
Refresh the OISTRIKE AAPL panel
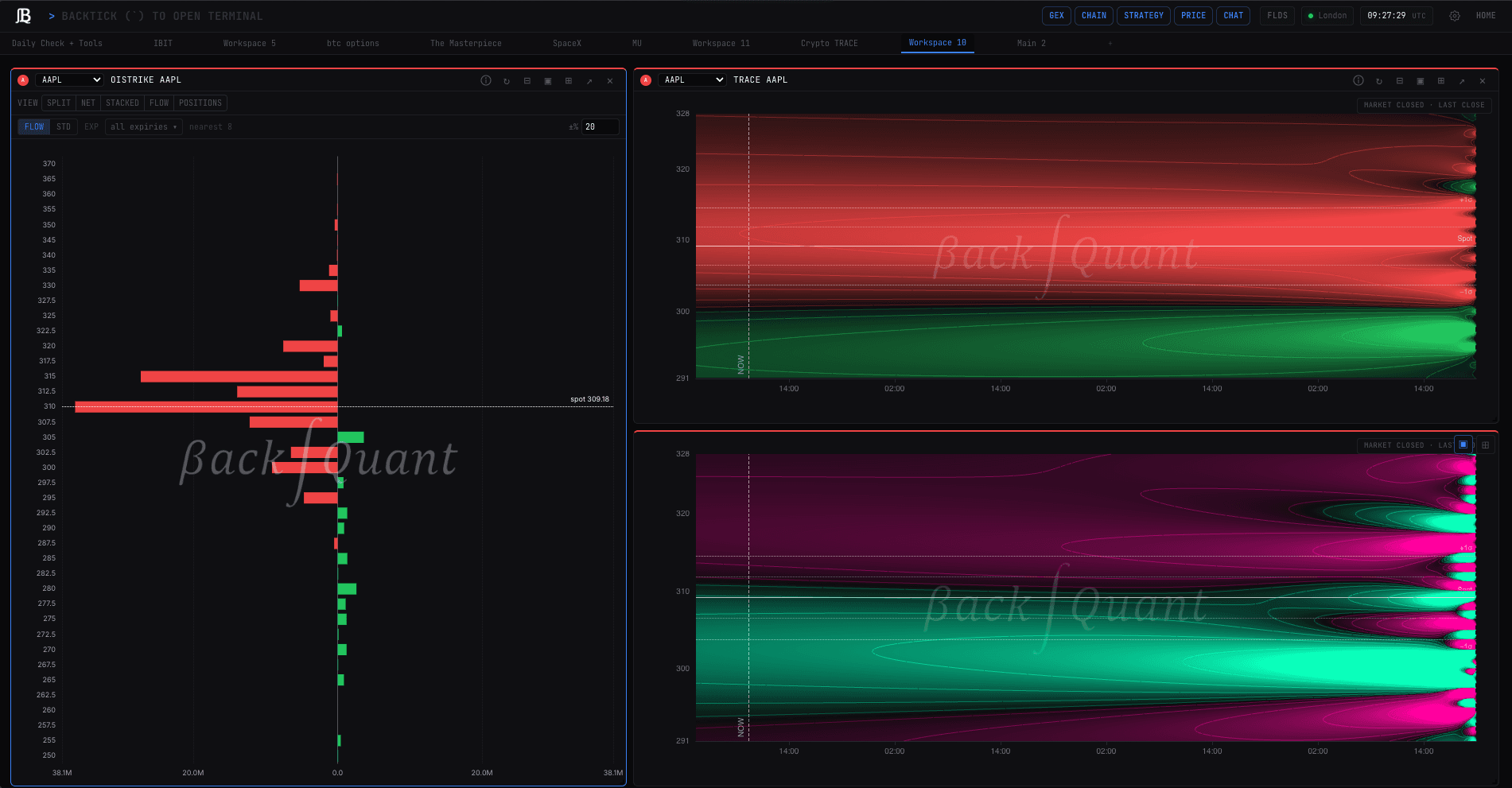pyautogui.click(x=507, y=80)
